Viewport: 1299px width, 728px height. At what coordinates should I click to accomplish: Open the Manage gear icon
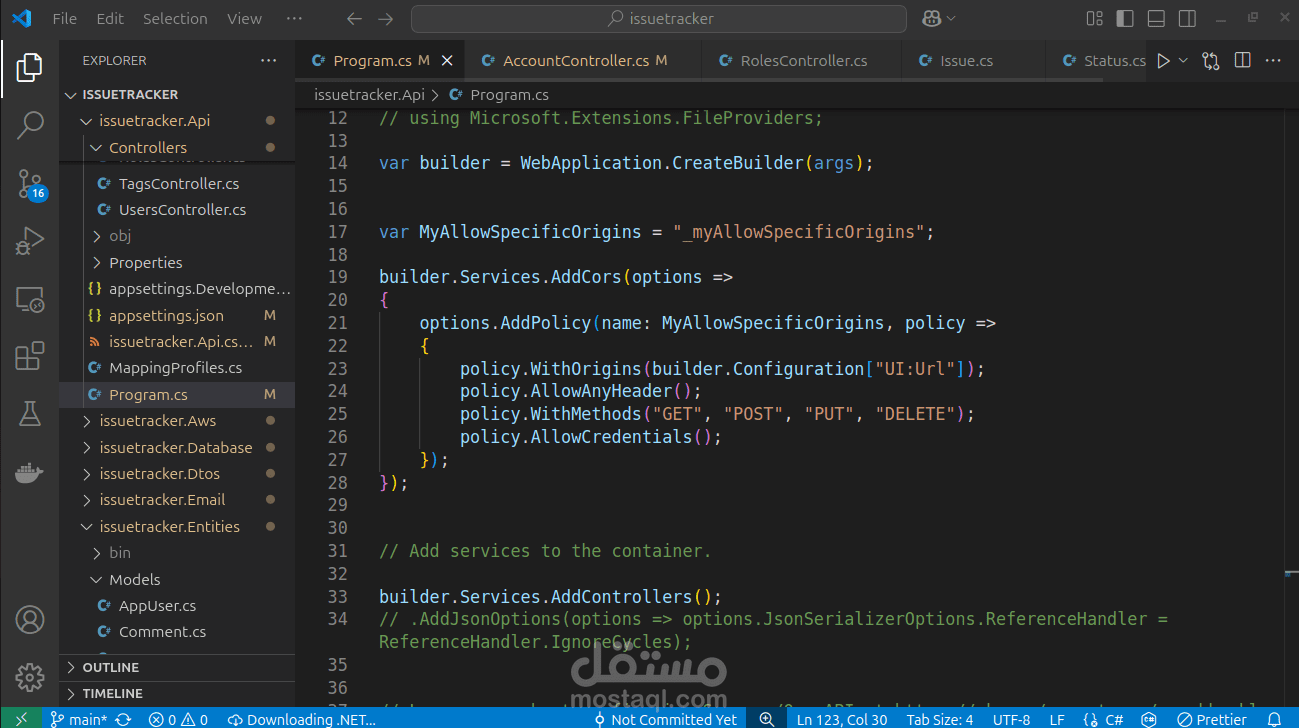tap(30, 677)
